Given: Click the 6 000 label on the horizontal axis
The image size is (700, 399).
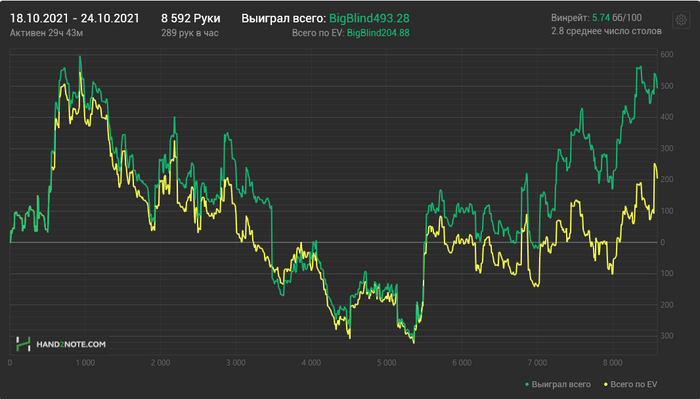Looking at the screenshot, I should [462, 363].
